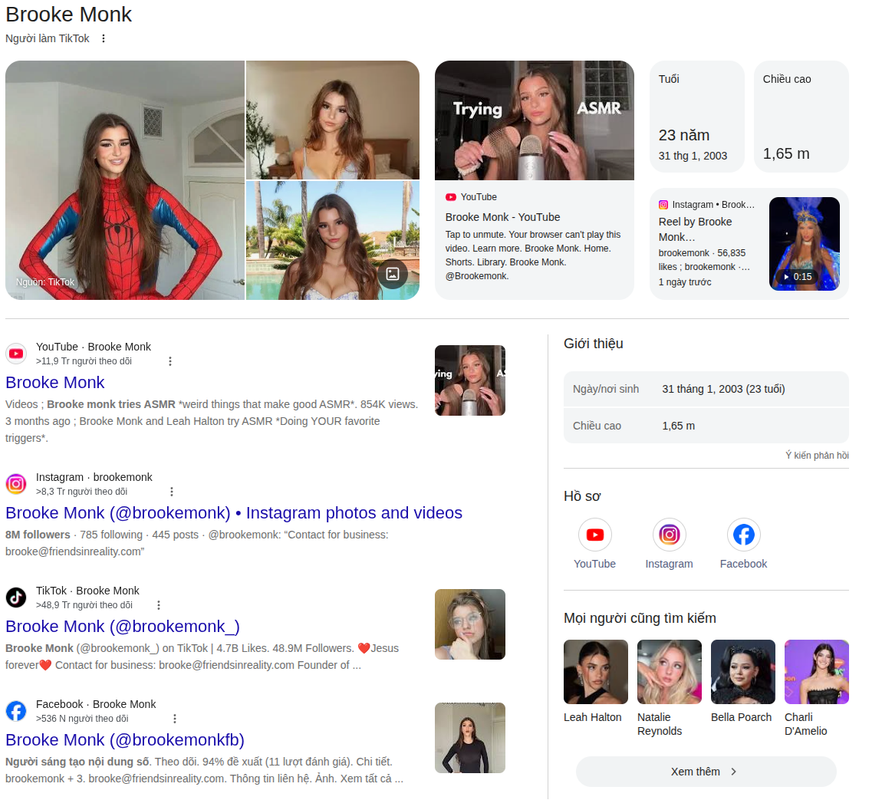Select Natalie Reynolds in related searches
872x800 pixels.
(x=669, y=688)
